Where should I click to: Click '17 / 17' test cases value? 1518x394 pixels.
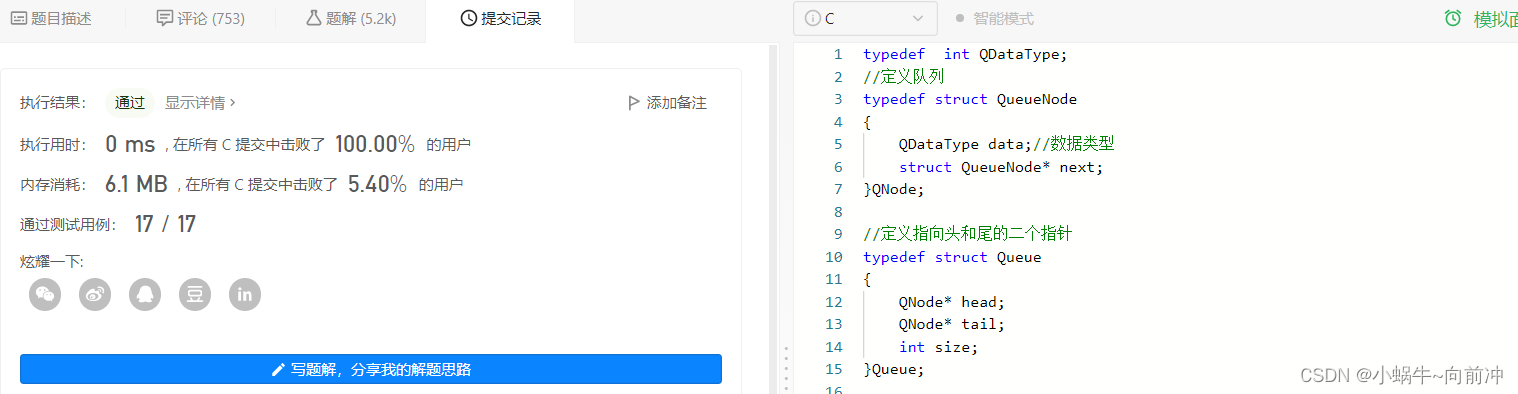165,224
